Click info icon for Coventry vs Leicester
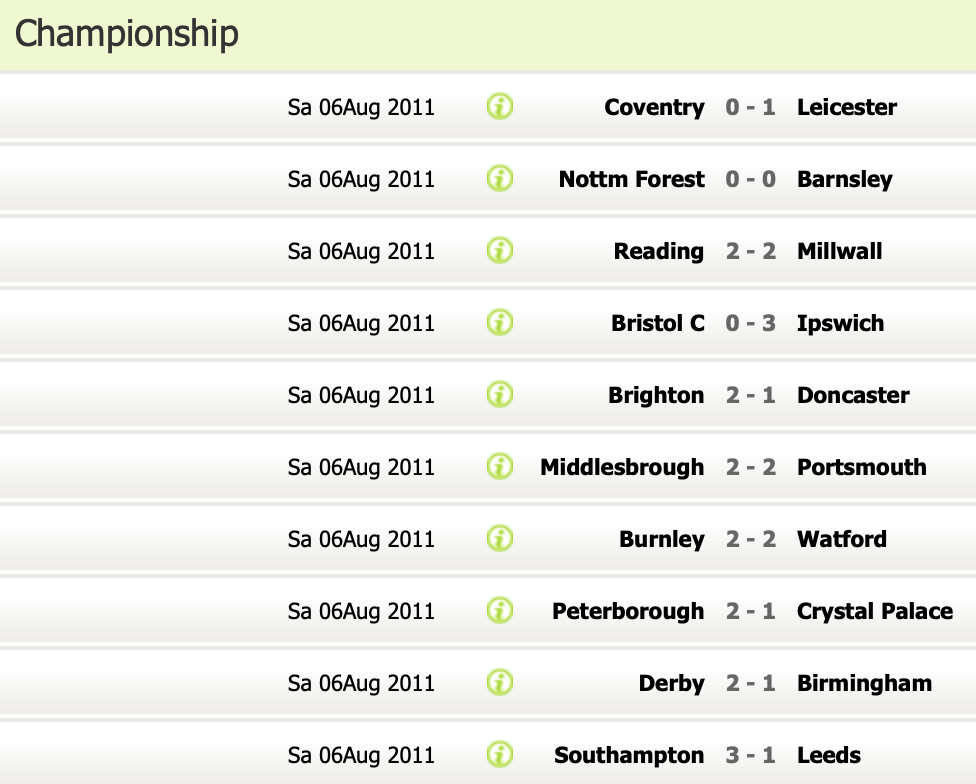The image size is (976, 784). pyautogui.click(x=500, y=106)
